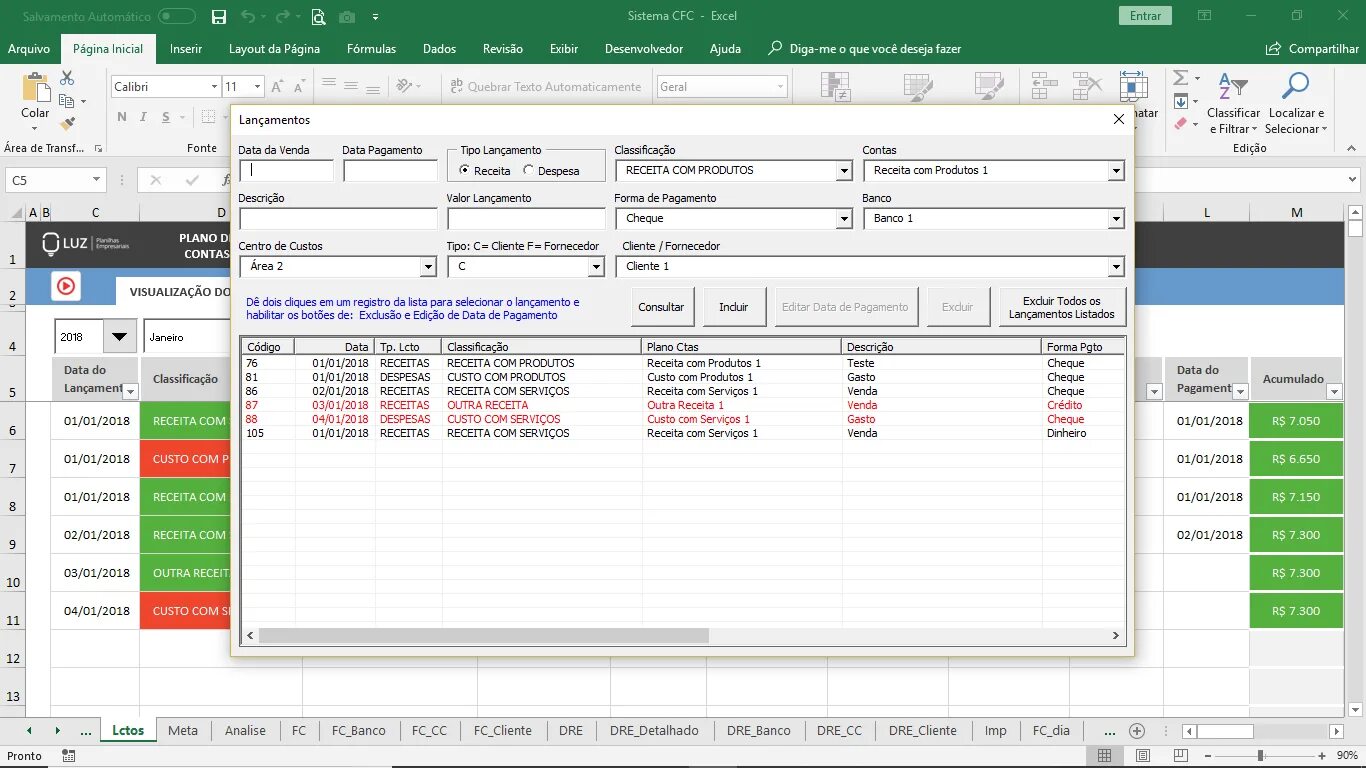Viewport: 1366px width, 768px height.
Task: Click the Format Painter brush icon
Action: pos(67,124)
